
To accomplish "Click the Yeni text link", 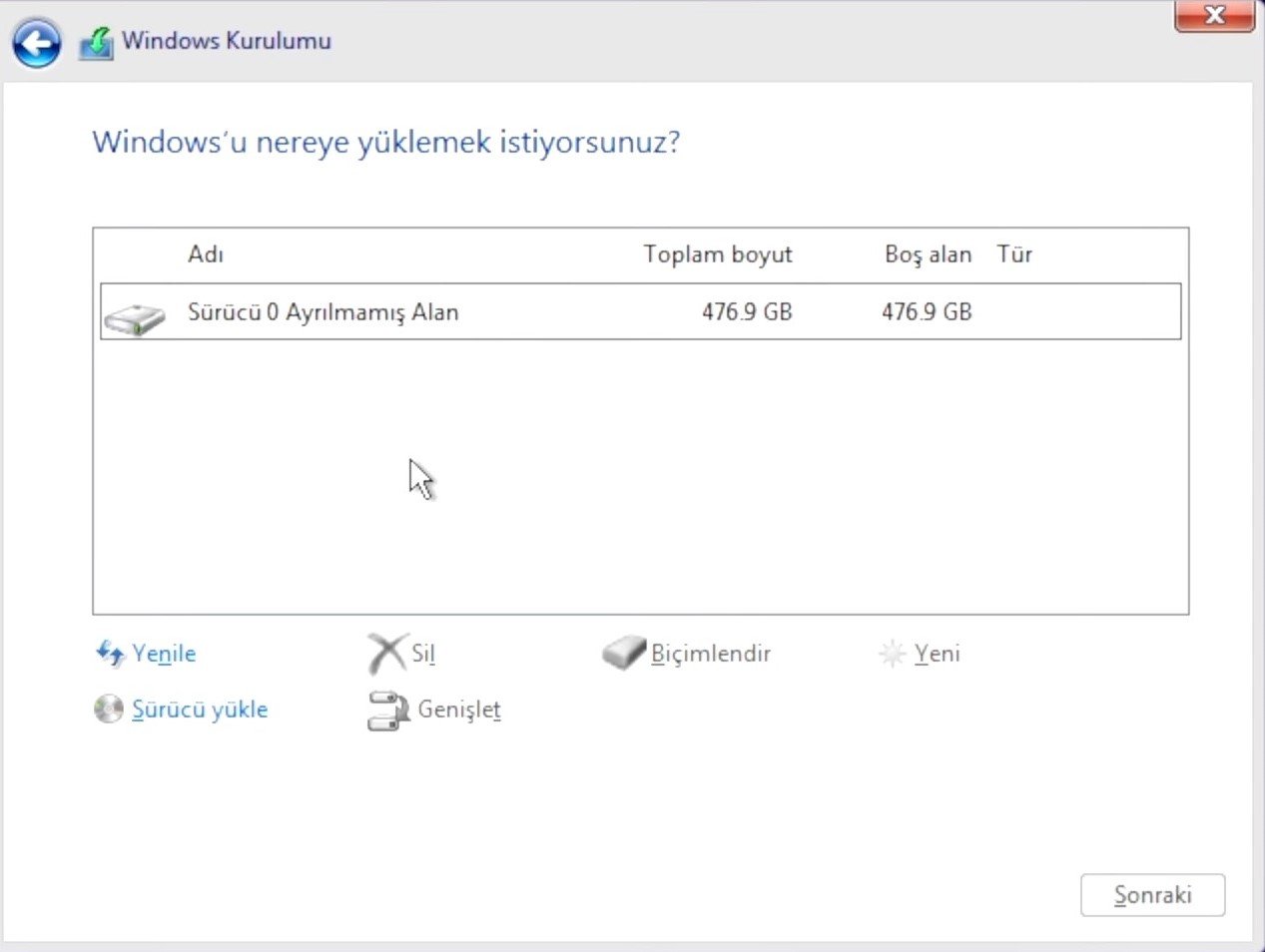I will point(938,654).
